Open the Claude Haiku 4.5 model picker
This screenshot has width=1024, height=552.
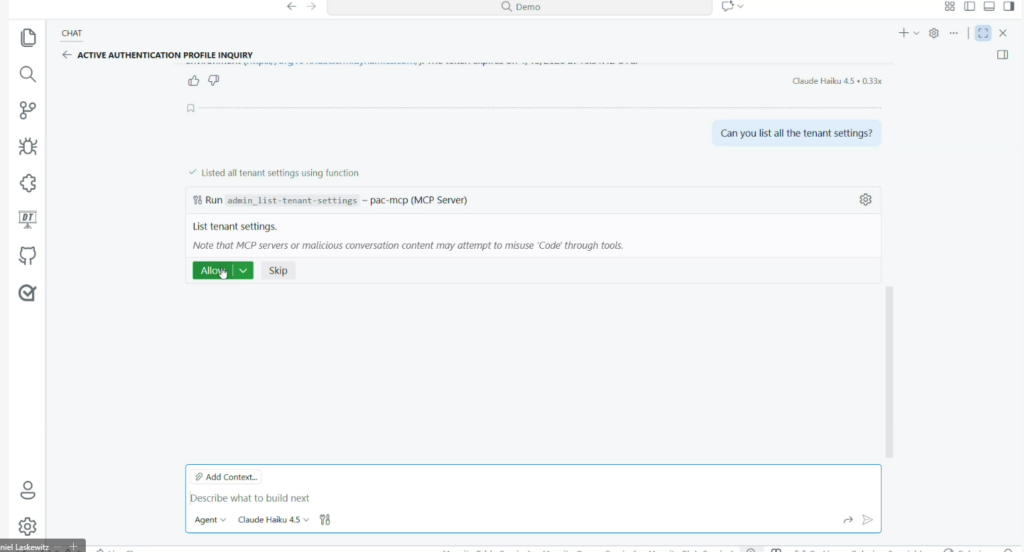[273, 520]
